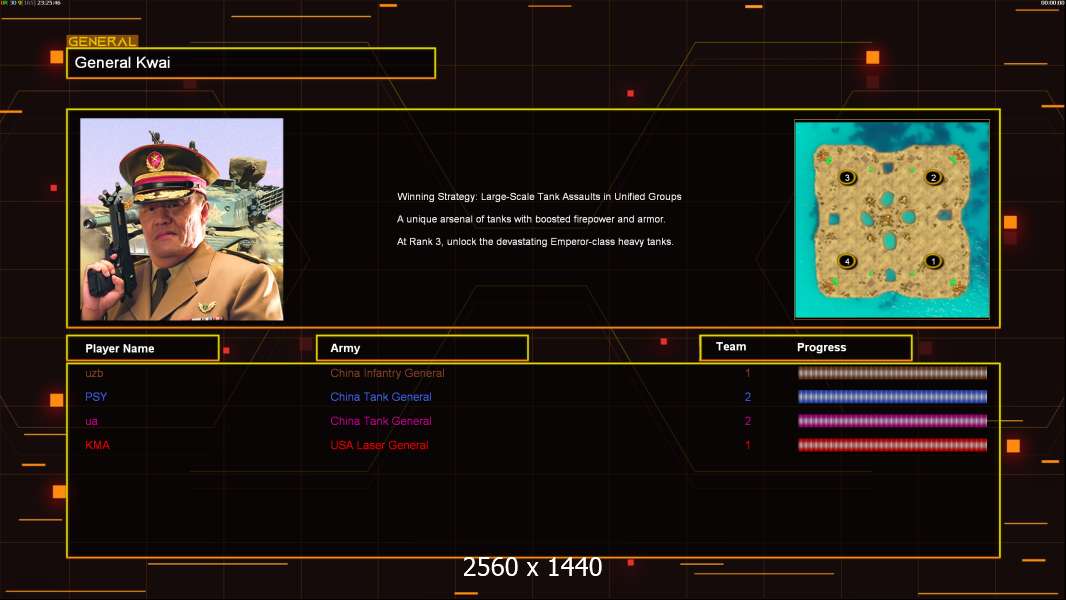This screenshot has width=1066, height=600.
Task: Select player uzb in the list
Action: click(x=94, y=373)
